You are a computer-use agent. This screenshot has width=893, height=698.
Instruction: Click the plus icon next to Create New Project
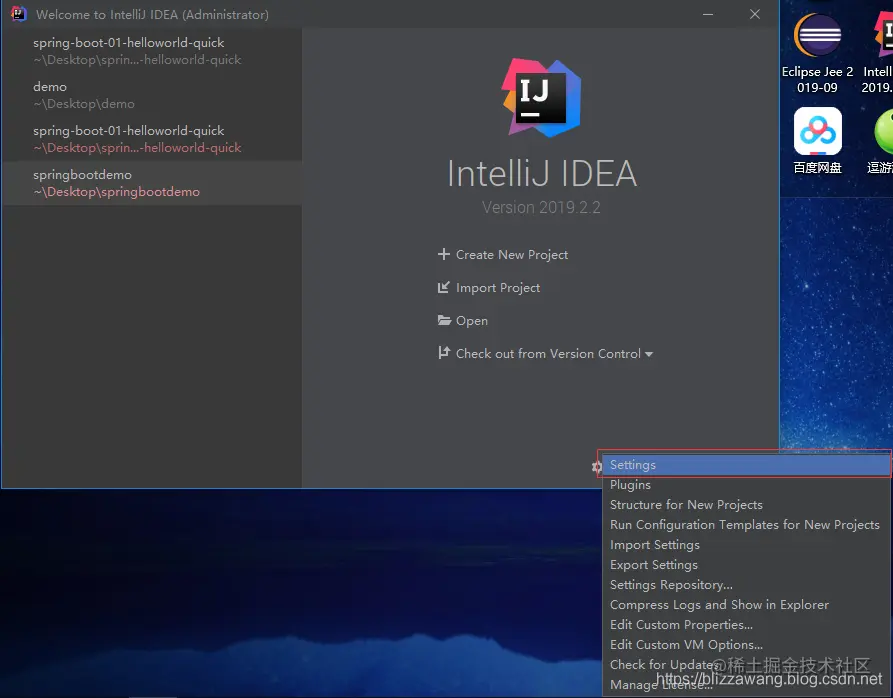click(444, 254)
